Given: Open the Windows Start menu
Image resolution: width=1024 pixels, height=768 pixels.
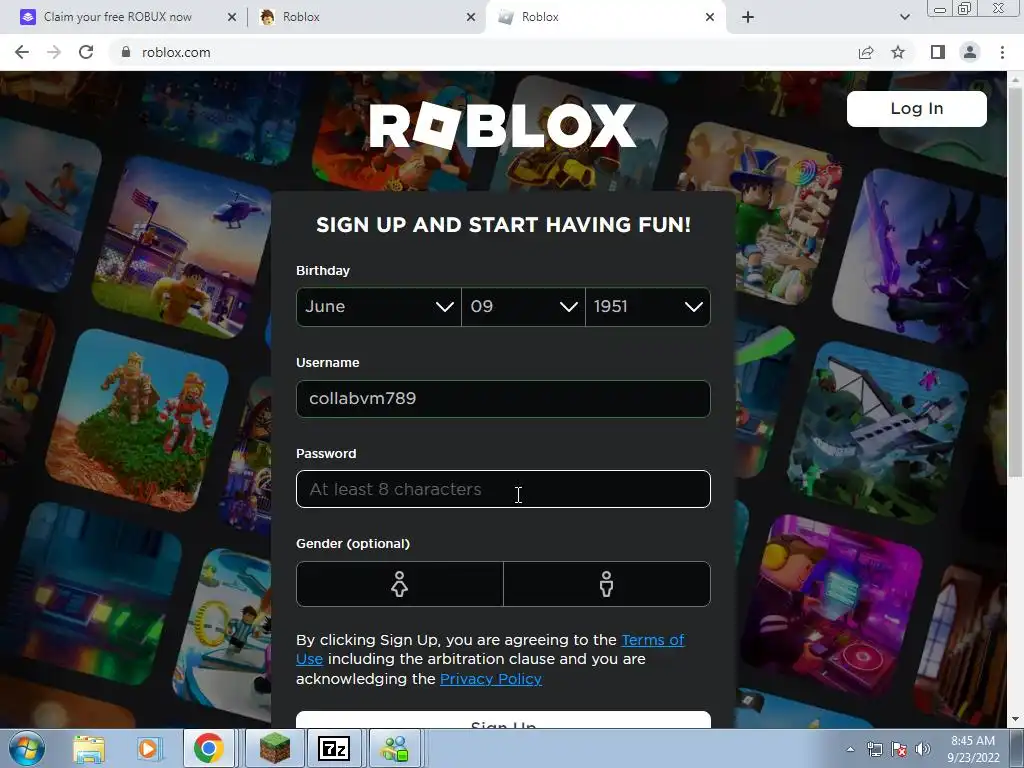Looking at the screenshot, I should pyautogui.click(x=27, y=748).
